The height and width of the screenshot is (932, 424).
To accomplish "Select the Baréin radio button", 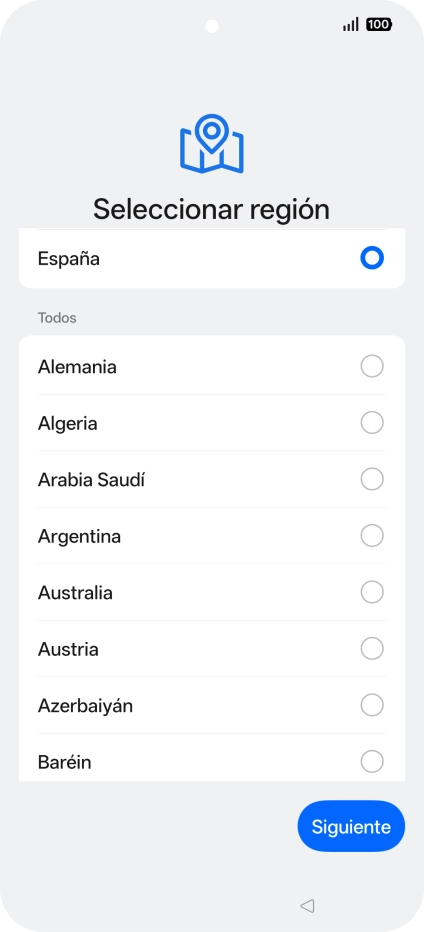I will click(x=372, y=761).
